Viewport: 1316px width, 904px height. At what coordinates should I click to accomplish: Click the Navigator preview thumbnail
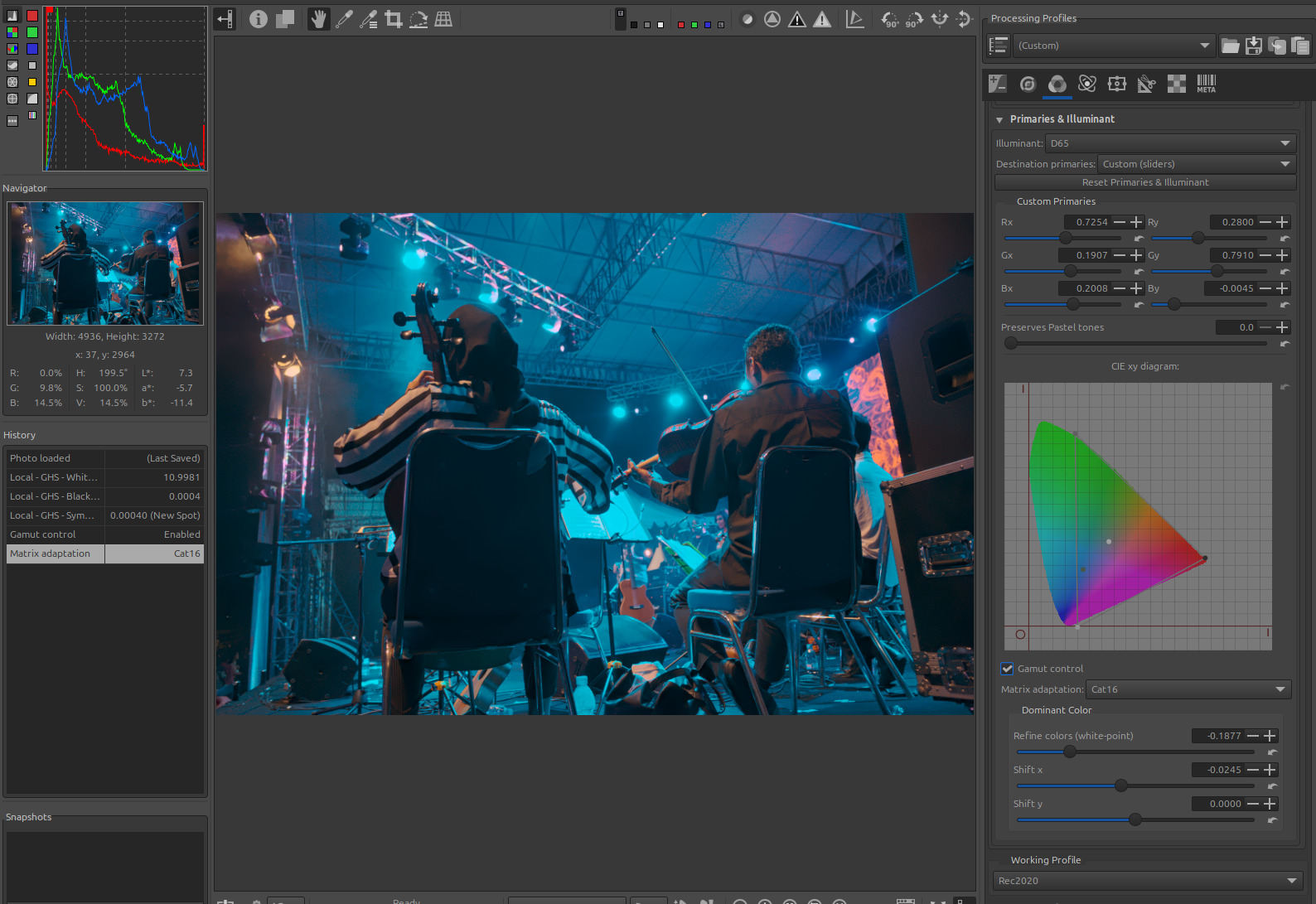pyautogui.click(x=105, y=263)
